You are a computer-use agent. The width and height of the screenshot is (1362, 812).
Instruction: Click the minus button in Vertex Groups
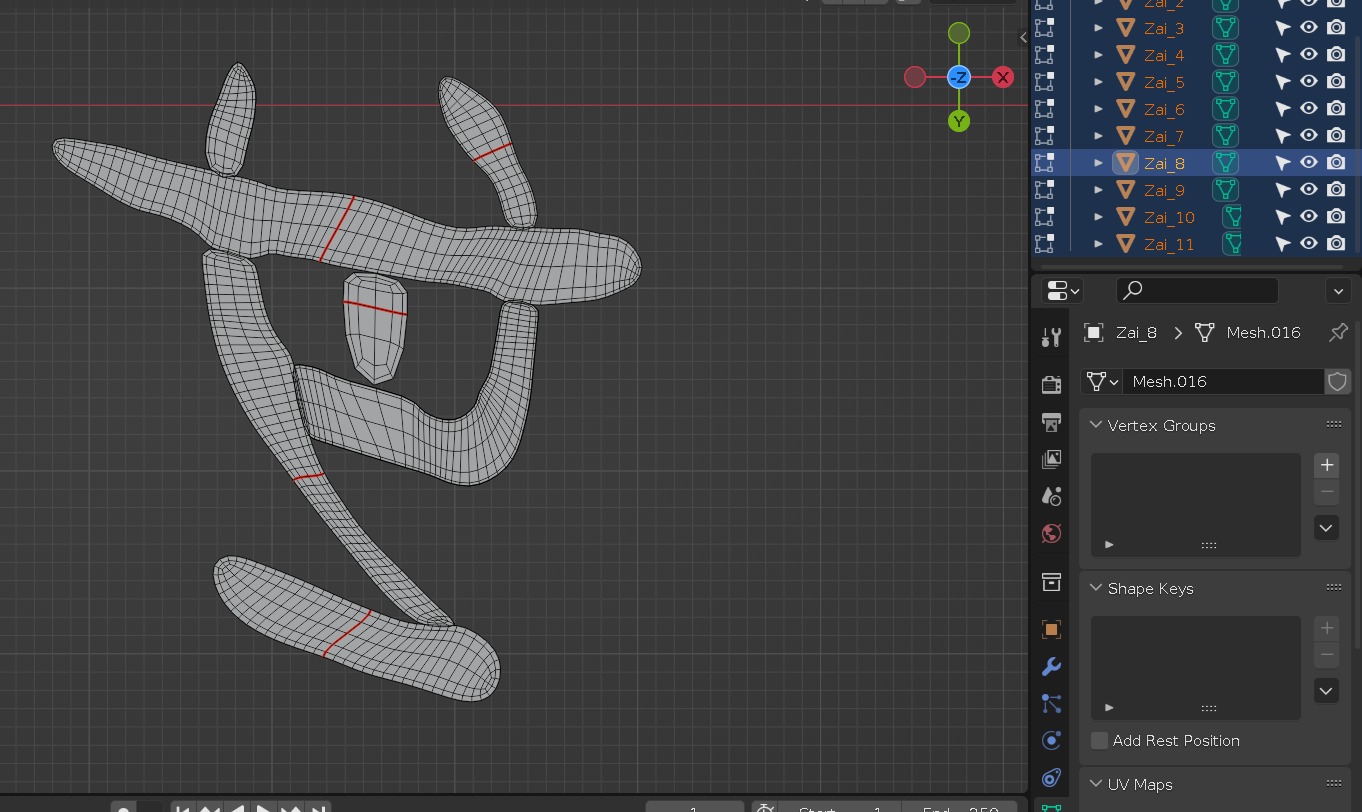click(1326, 491)
